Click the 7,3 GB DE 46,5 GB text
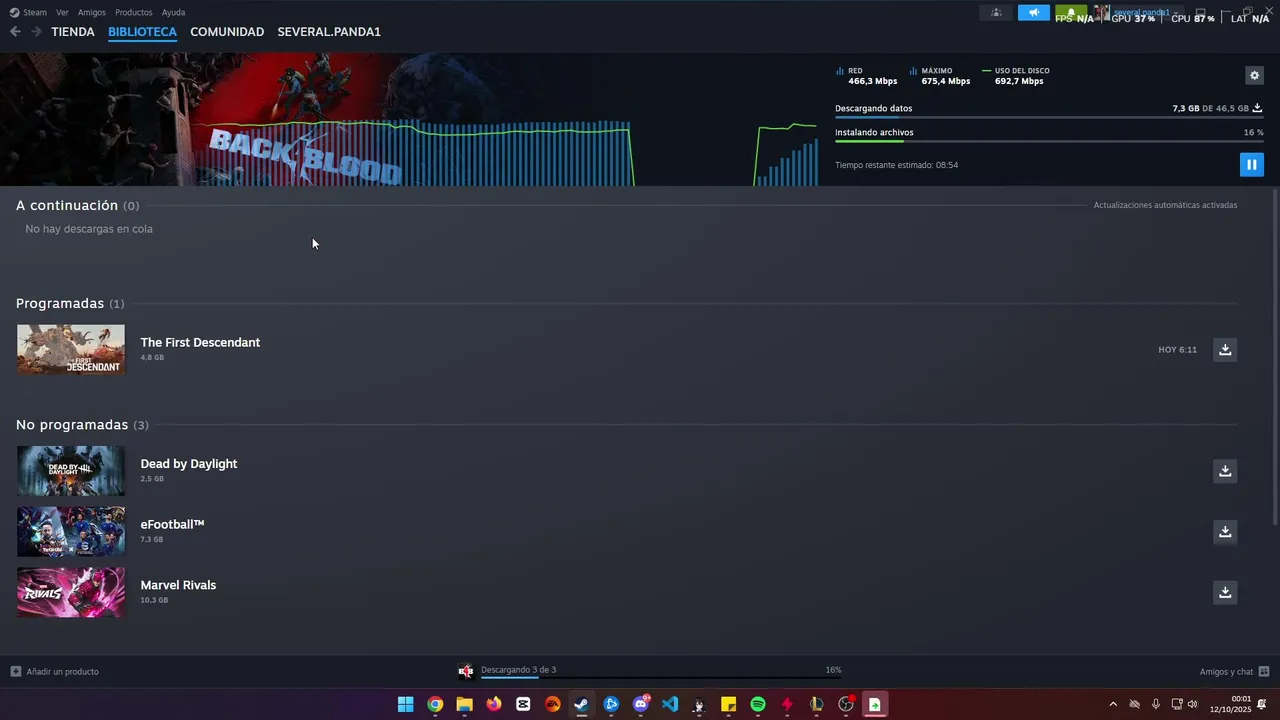1280x720 pixels. [1210, 108]
